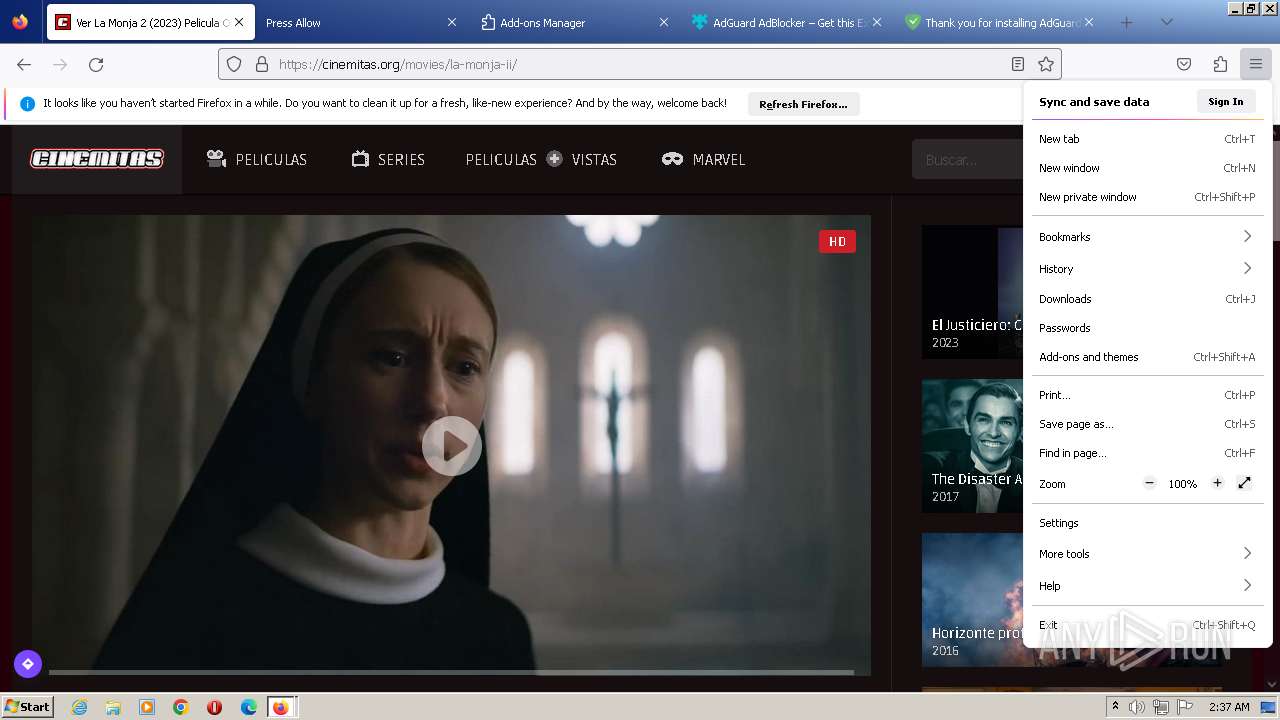Viewport: 1280px width, 720px height.
Task: Expand the History submenu
Action: [x=1147, y=269]
